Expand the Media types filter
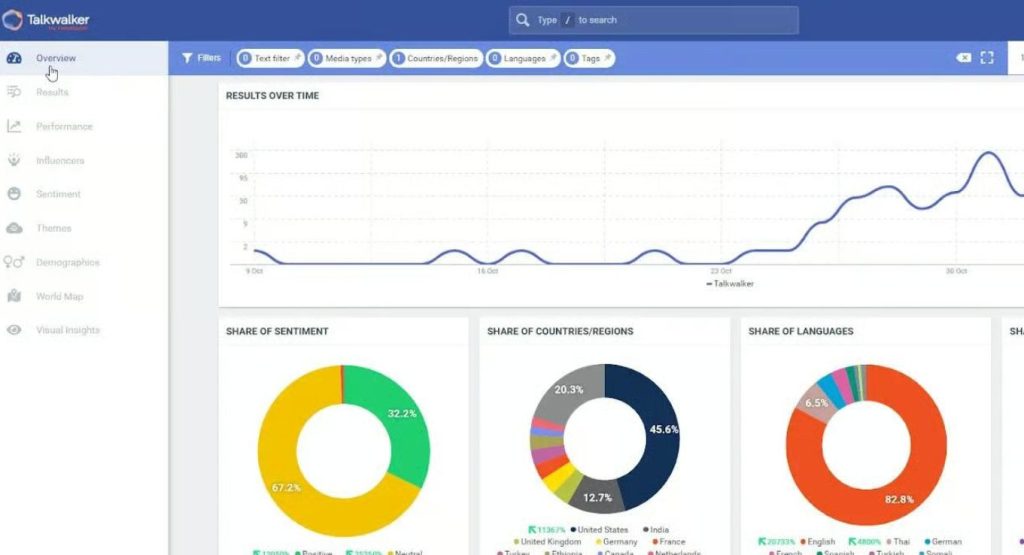The height and width of the screenshot is (555, 1024). pos(346,58)
